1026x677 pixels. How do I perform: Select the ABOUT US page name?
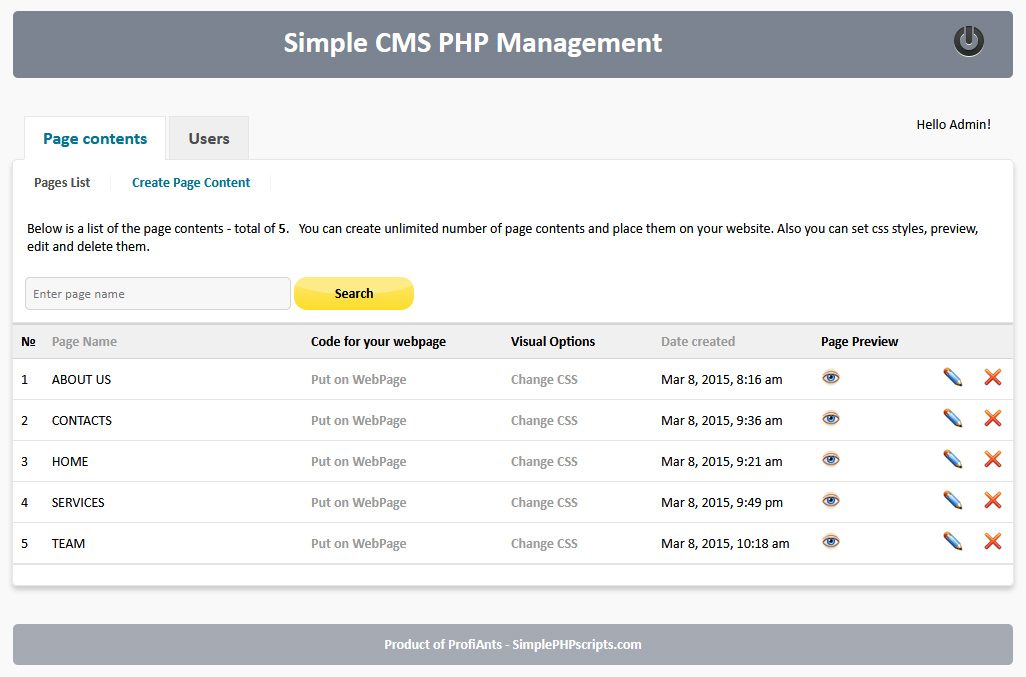point(81,379)
